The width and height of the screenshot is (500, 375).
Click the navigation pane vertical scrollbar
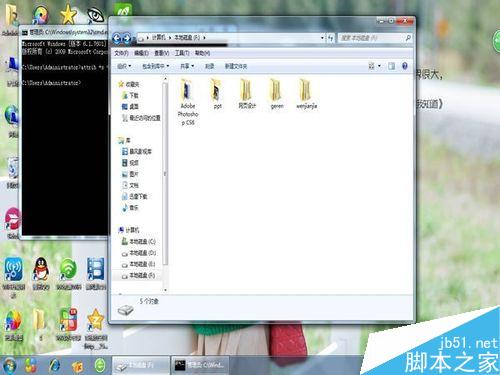165,174
